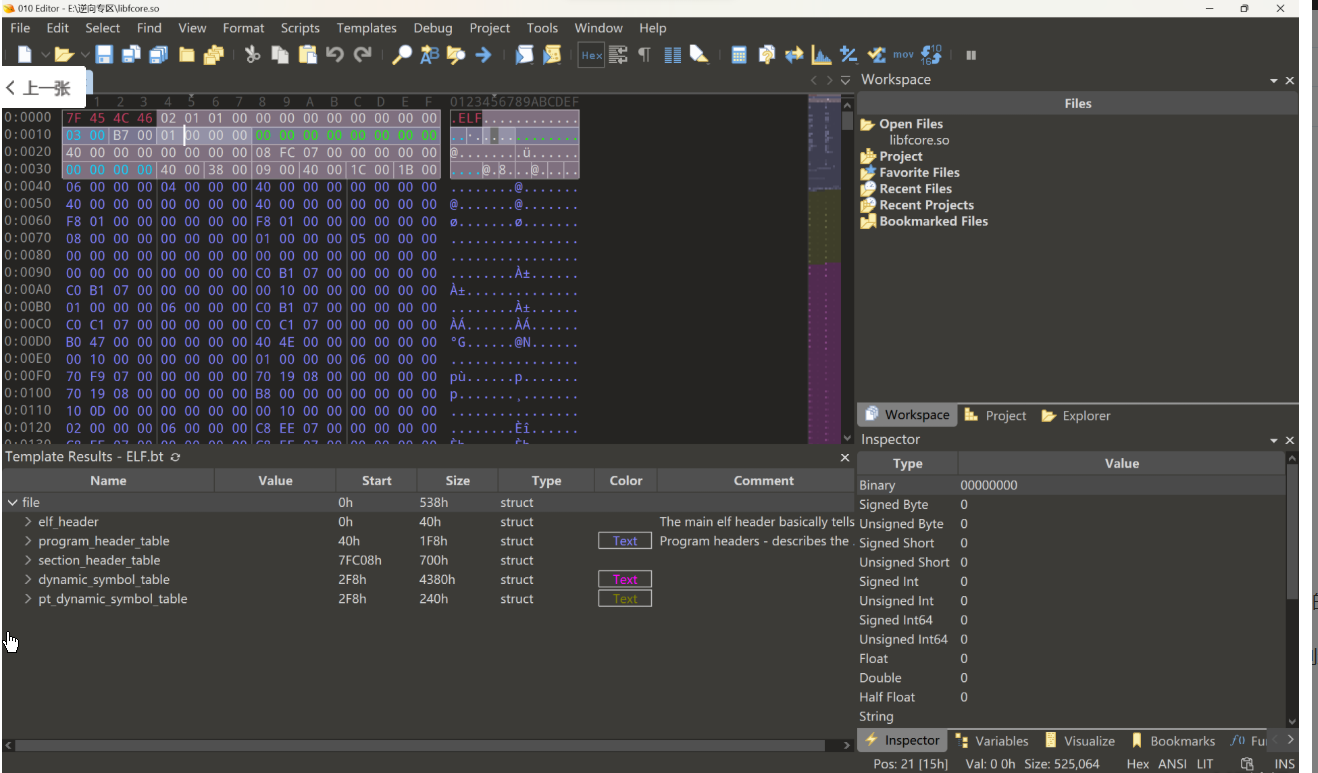Close the Template Results panel
This screenshot has height=773, width=1318.
pos(845,457)
